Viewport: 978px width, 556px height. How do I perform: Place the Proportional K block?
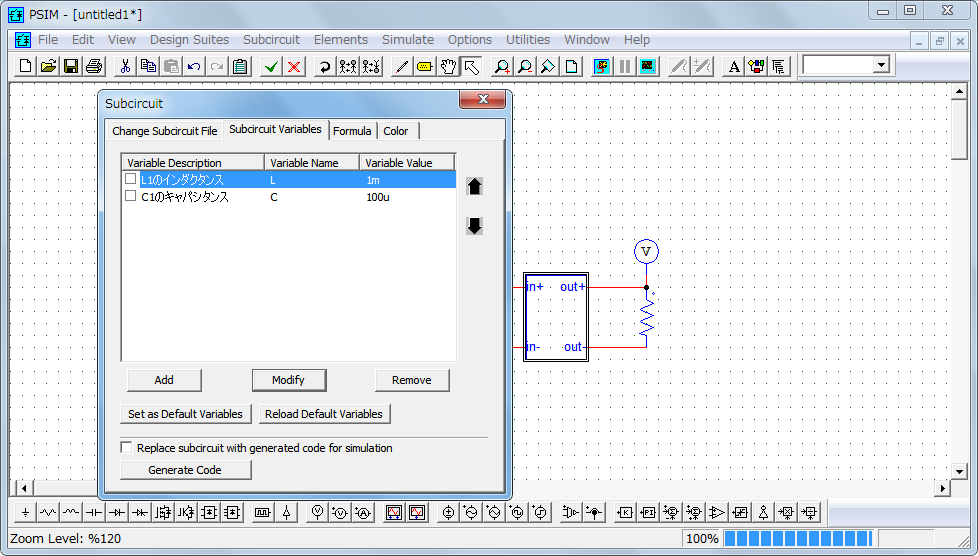625,513
